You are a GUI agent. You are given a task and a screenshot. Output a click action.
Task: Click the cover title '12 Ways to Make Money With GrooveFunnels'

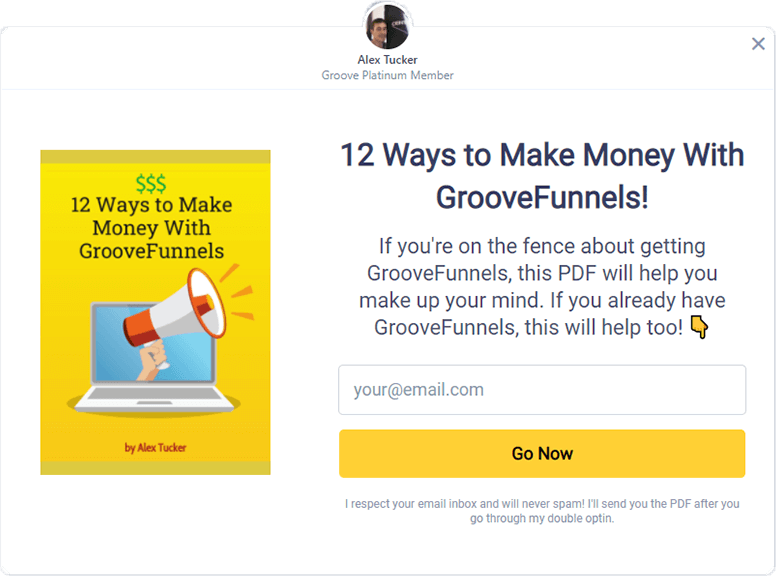(151, 228)
